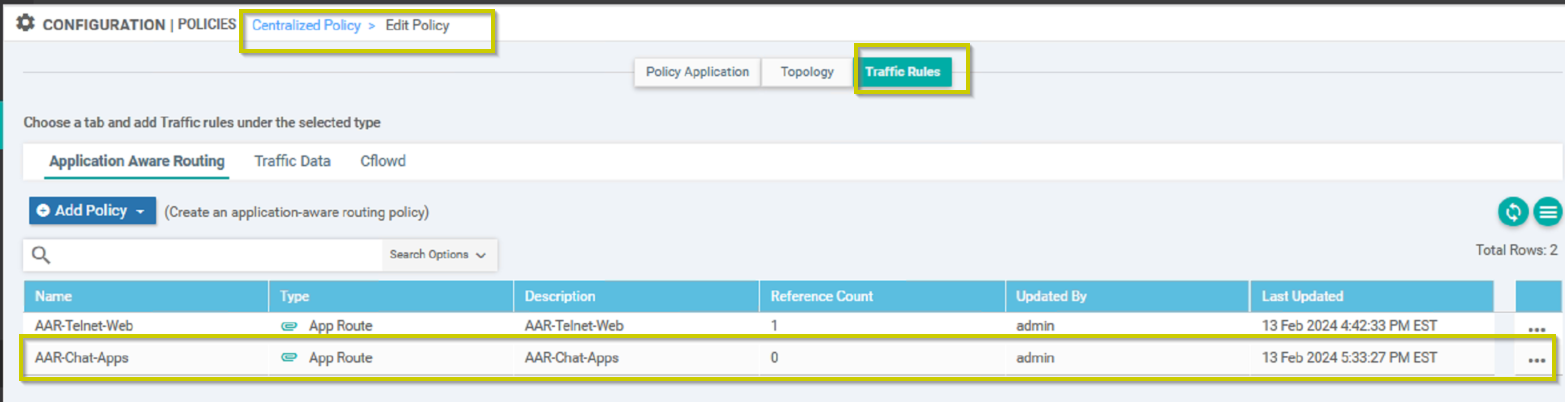Click the plus icon on Add Policy
The image size is (1565, 402).
coord(44,211)
